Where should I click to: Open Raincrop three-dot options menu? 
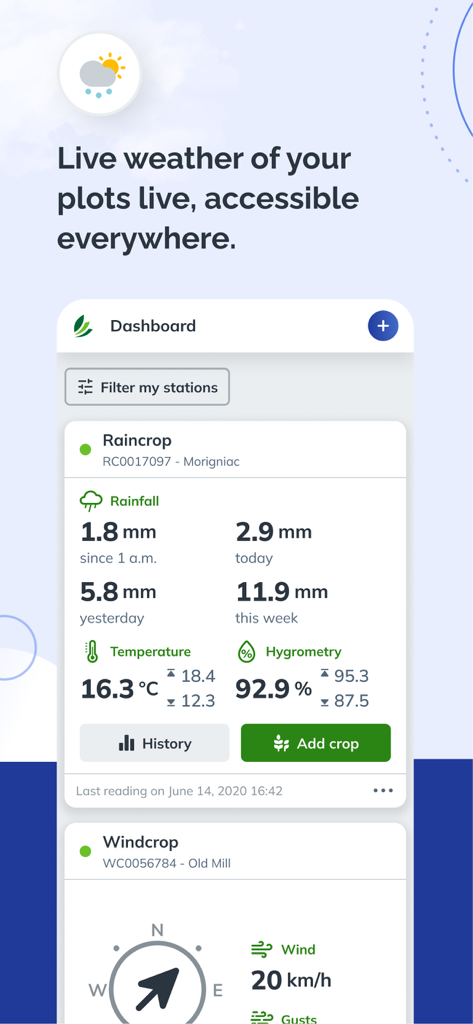coord(383,790)
